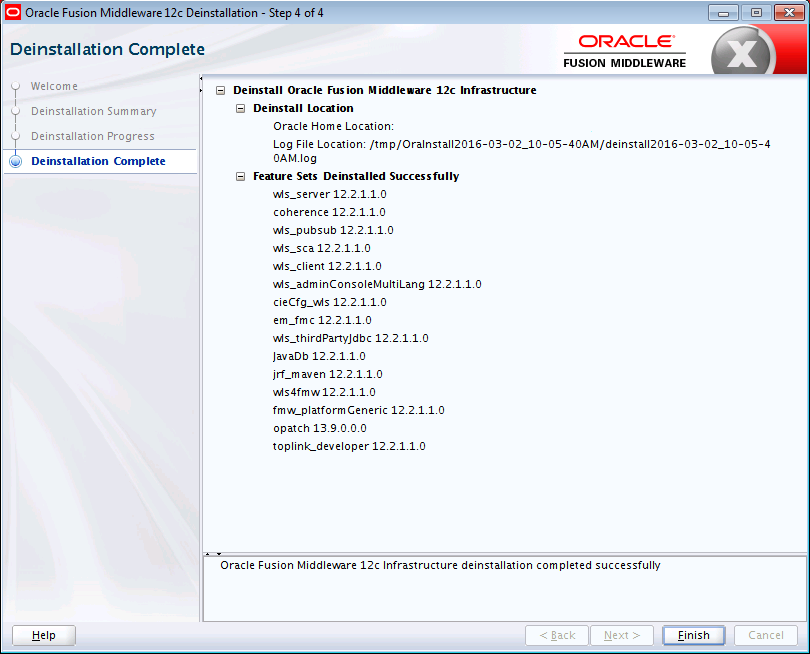Image resolution: width=810 pixels, height=654 pixels.
Task: Select wls4fmw 12.2.1.1.0 row
Action: click(x=324, y=393)
